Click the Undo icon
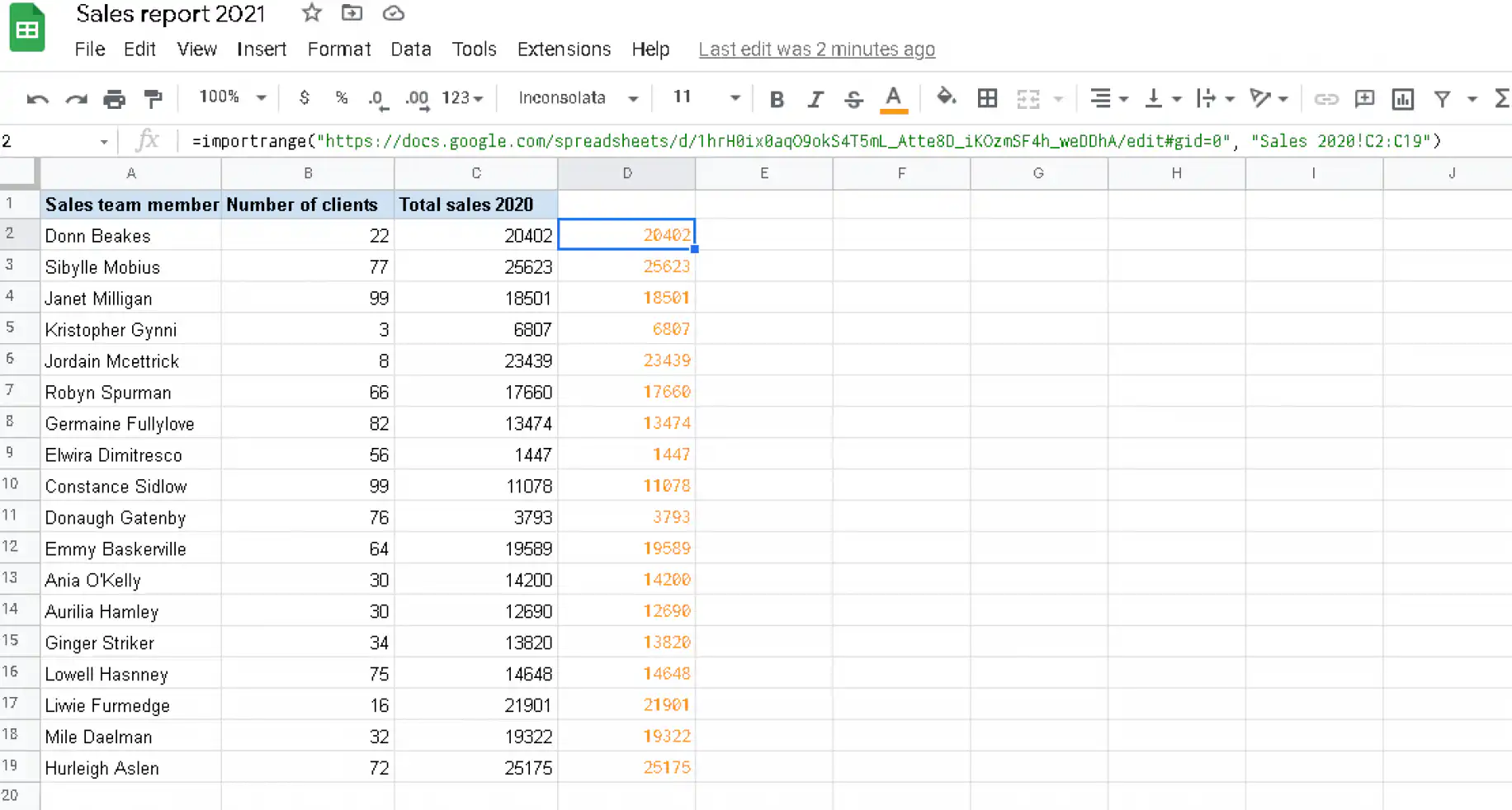The height and width of the screenshot is (810, 1512). 38,99
